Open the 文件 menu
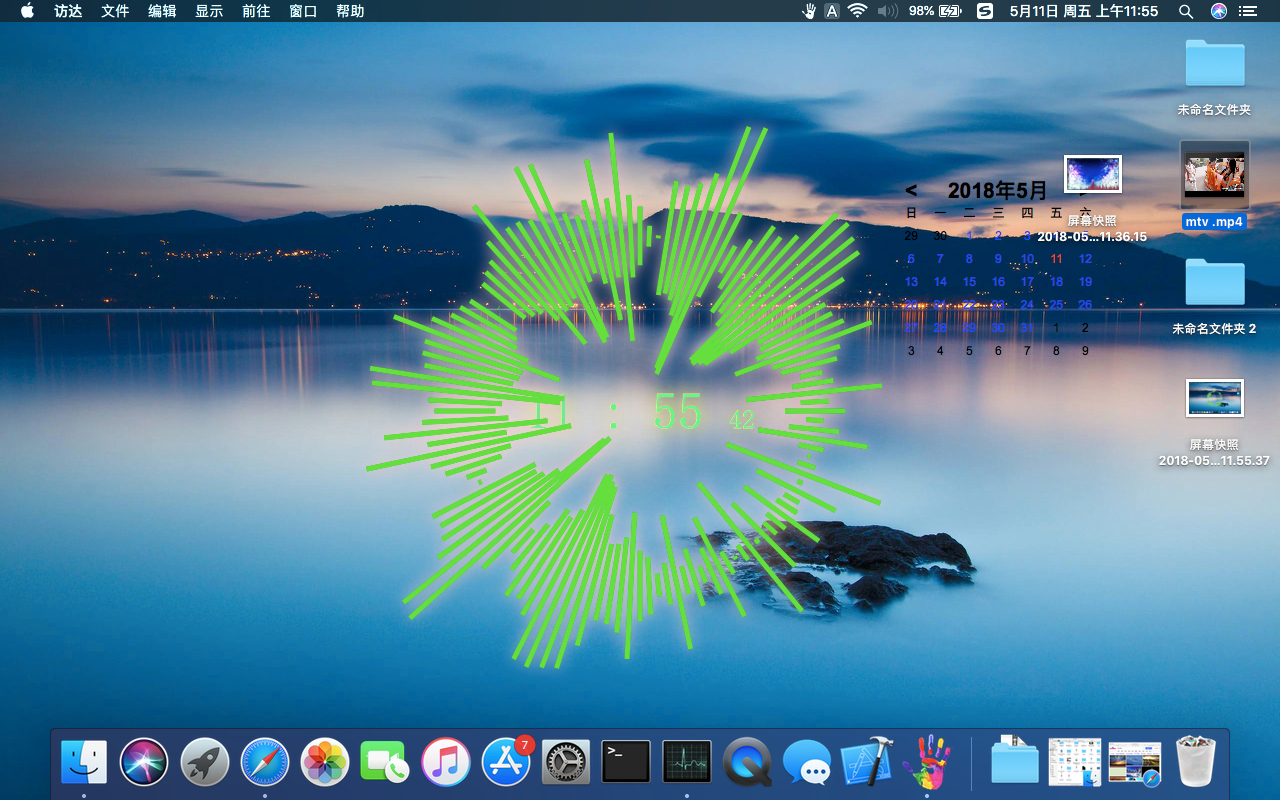 [115, 11]
